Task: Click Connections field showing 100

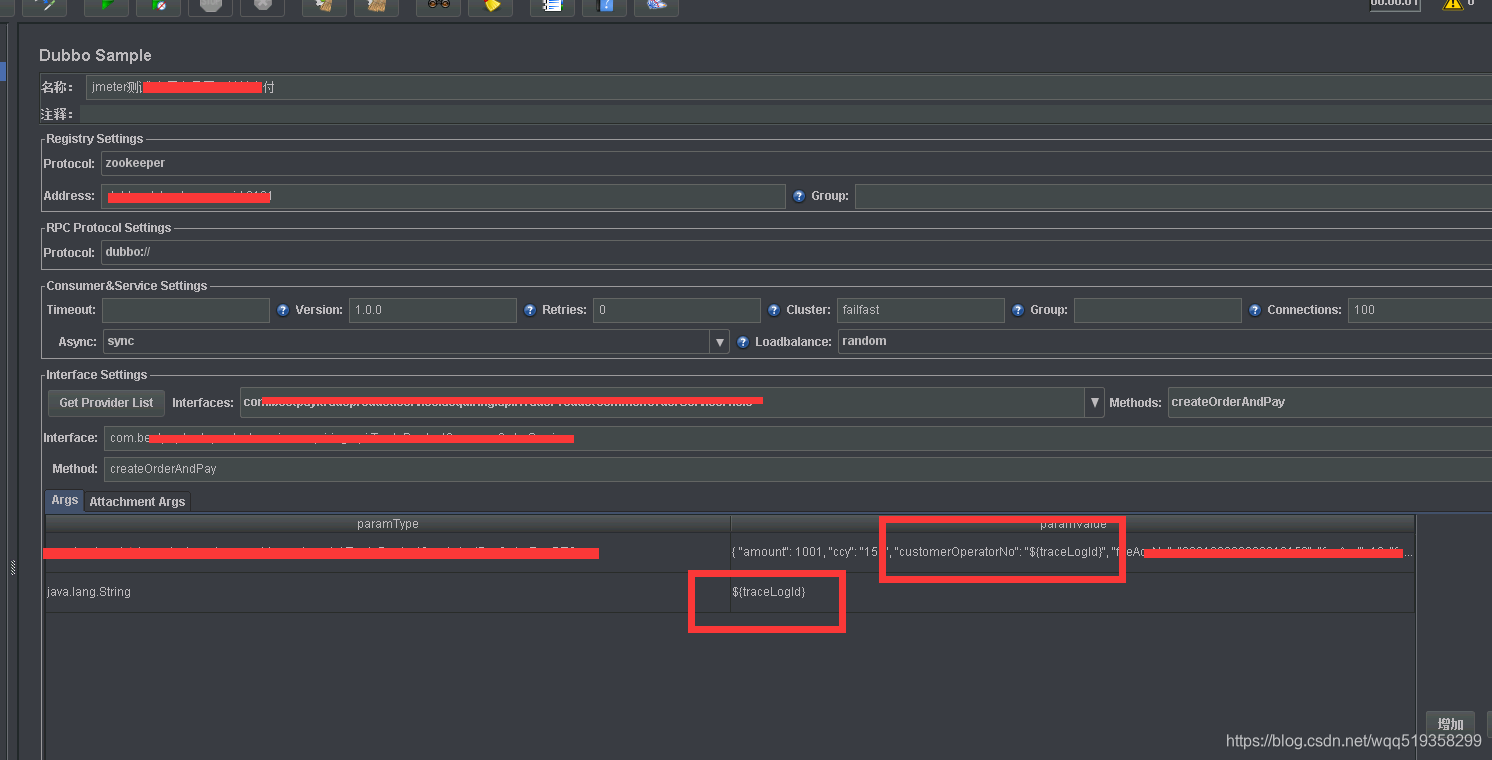Action: (1420, 310)
